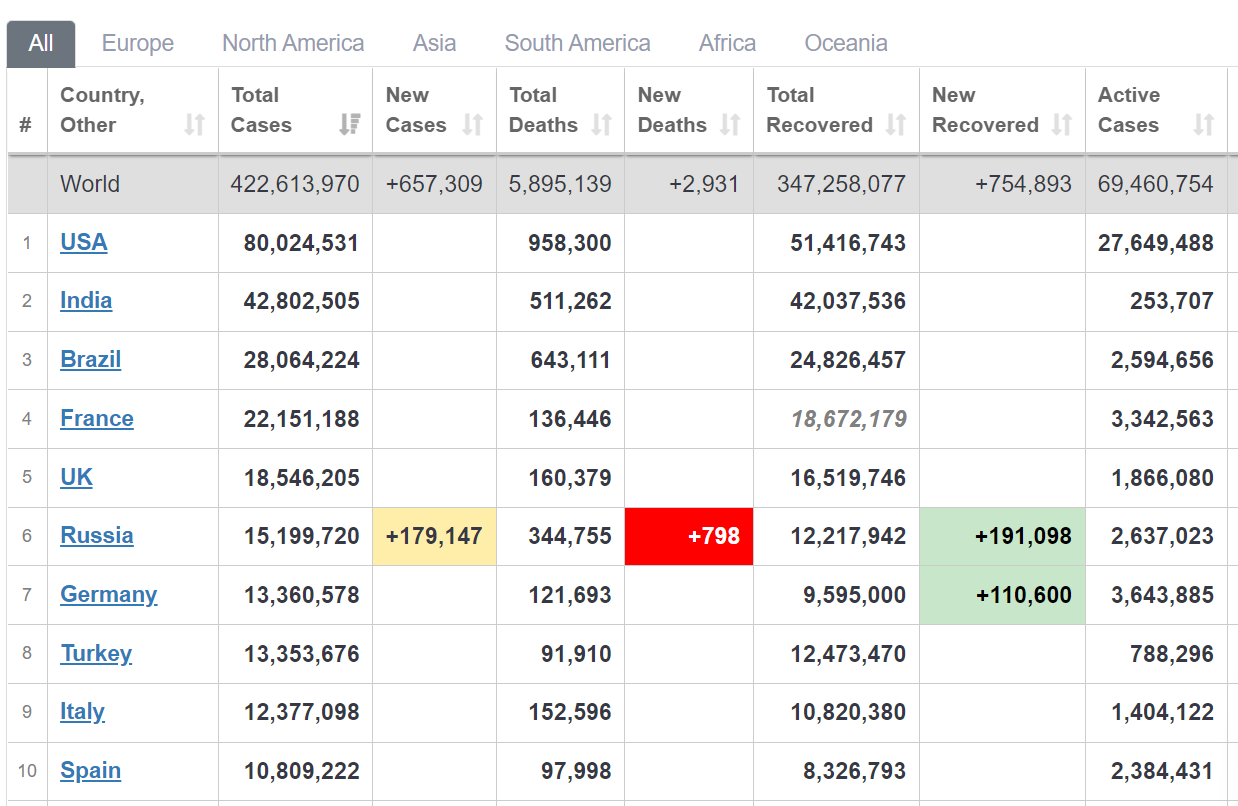This screenshot has width=1238, height=806.
Task: Follow the Brazil link
Action: pos(91,360)
